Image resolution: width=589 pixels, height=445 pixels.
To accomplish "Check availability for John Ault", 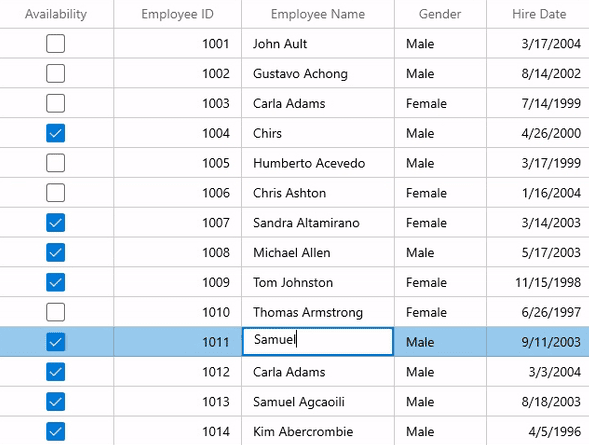I will point(56,44).
